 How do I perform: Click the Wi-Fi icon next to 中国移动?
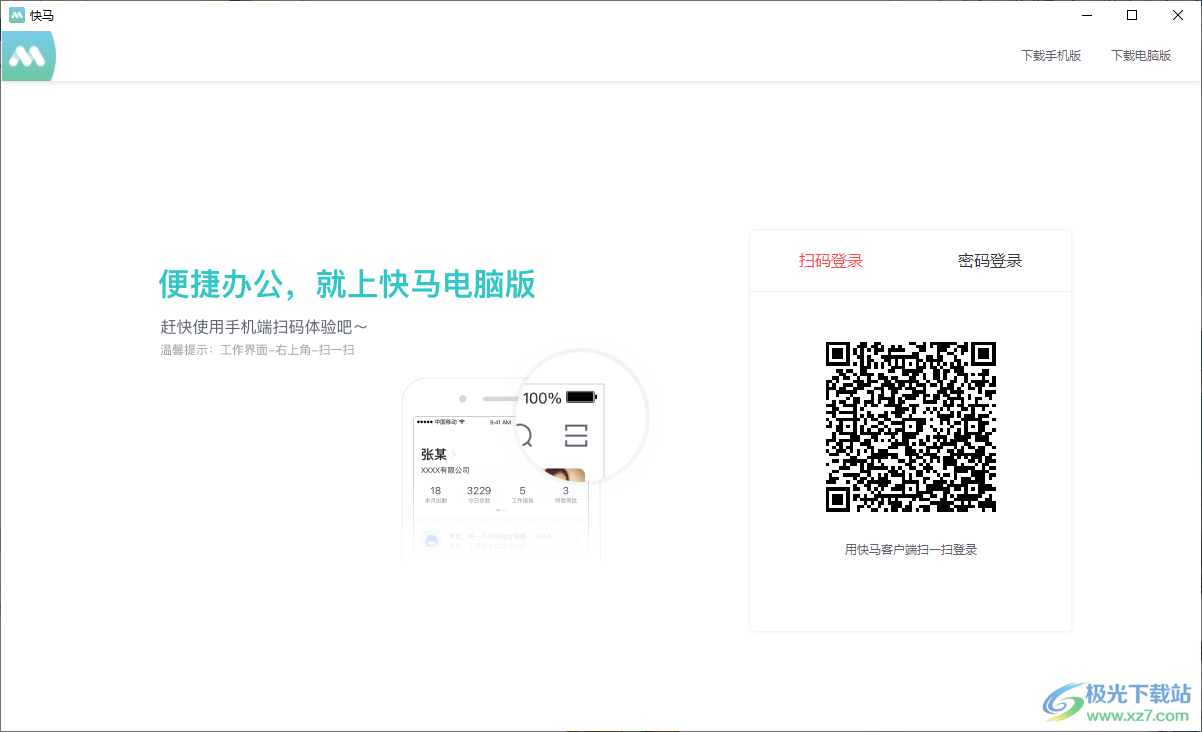pos(461,421)
